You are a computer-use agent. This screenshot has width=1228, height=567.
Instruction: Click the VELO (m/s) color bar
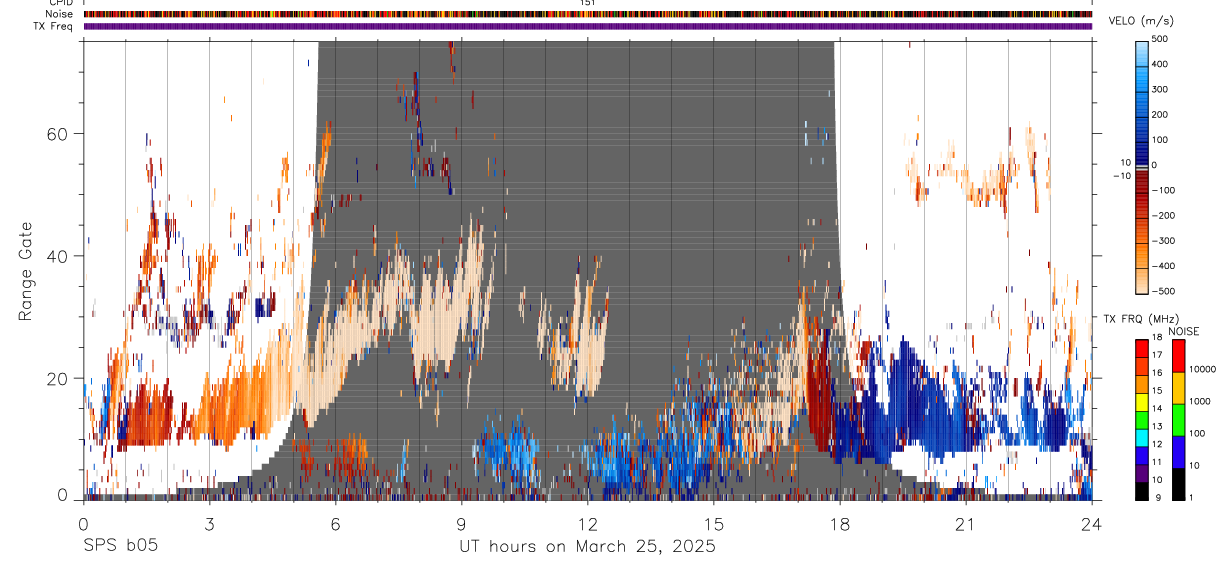[1142, 165]
